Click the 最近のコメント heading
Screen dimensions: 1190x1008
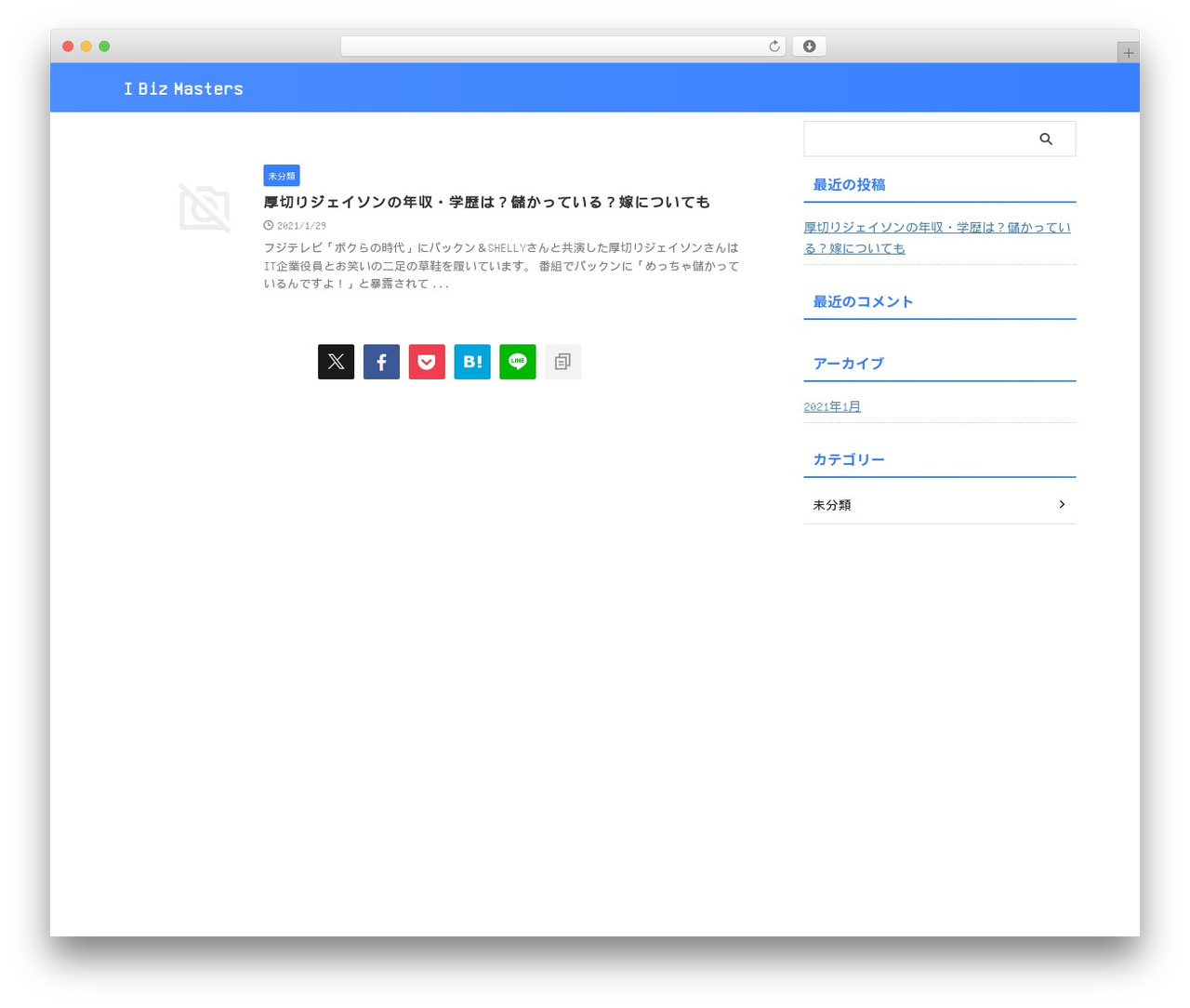(x=863, y=301)
